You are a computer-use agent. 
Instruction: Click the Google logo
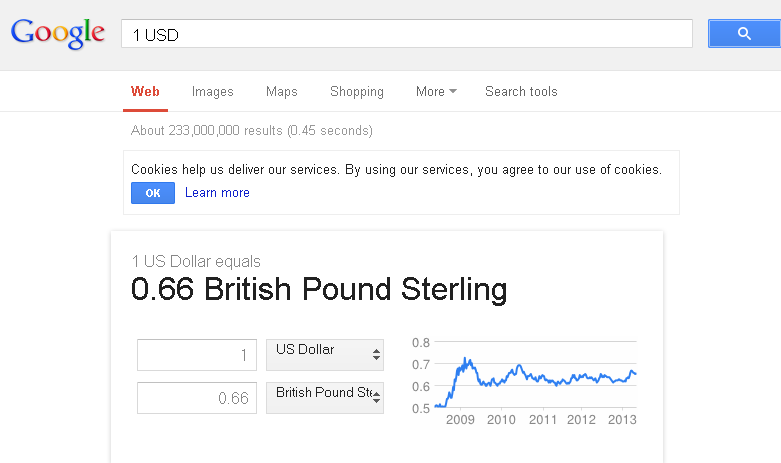[x=58, y=33]
